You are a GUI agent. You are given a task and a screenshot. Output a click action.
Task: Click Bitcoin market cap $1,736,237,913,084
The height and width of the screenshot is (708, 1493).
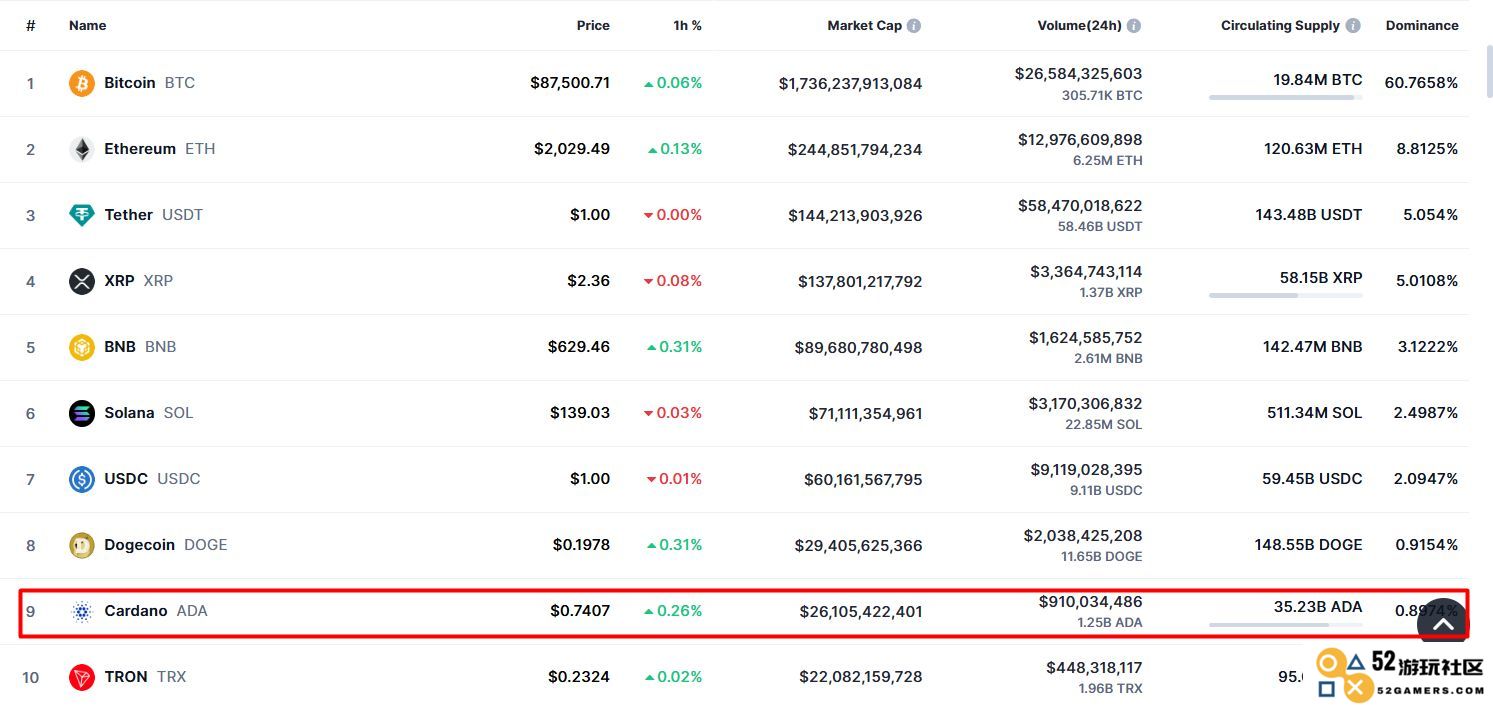pos(851,84)
